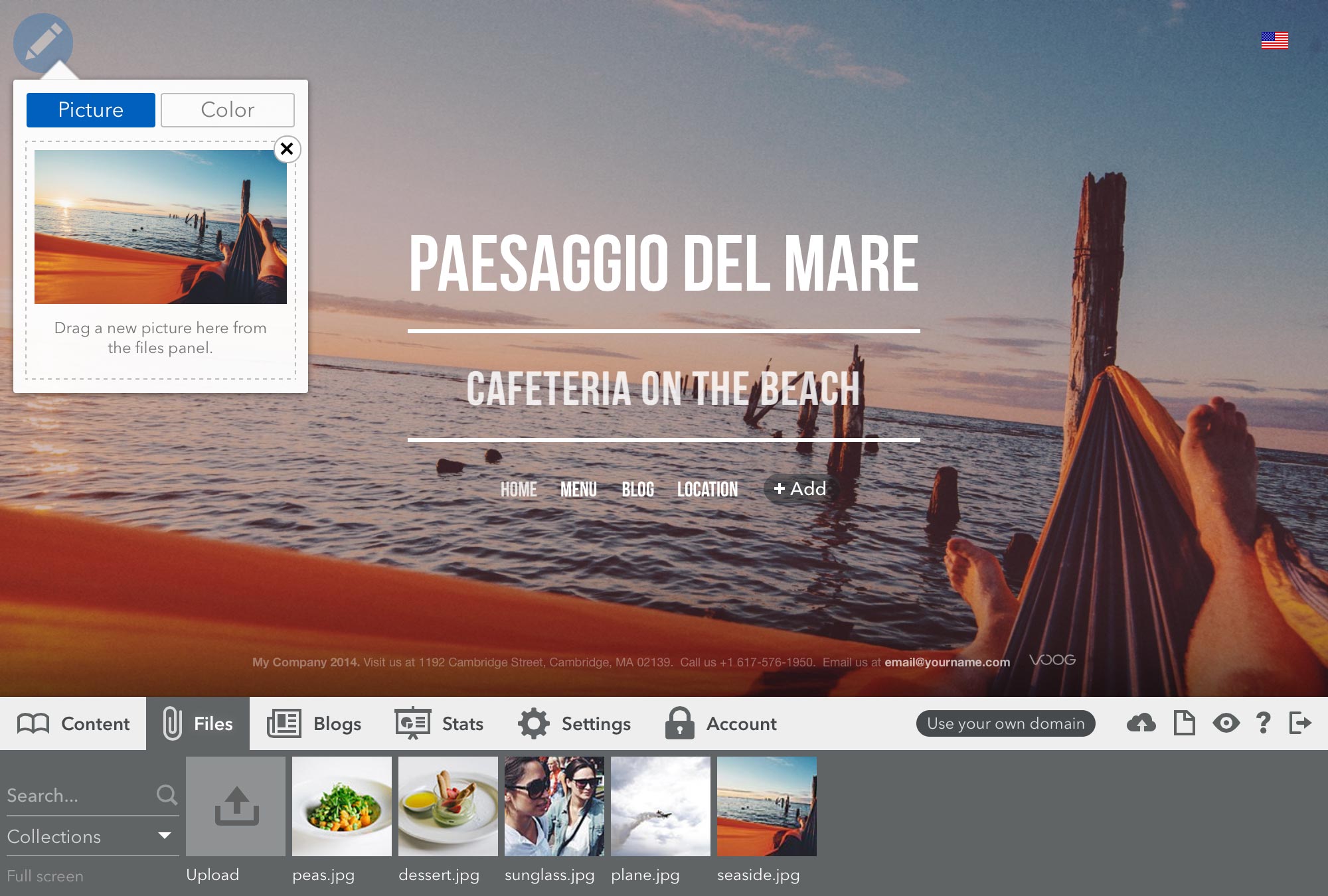Switch to the Color option

click(x=228, y=110)
